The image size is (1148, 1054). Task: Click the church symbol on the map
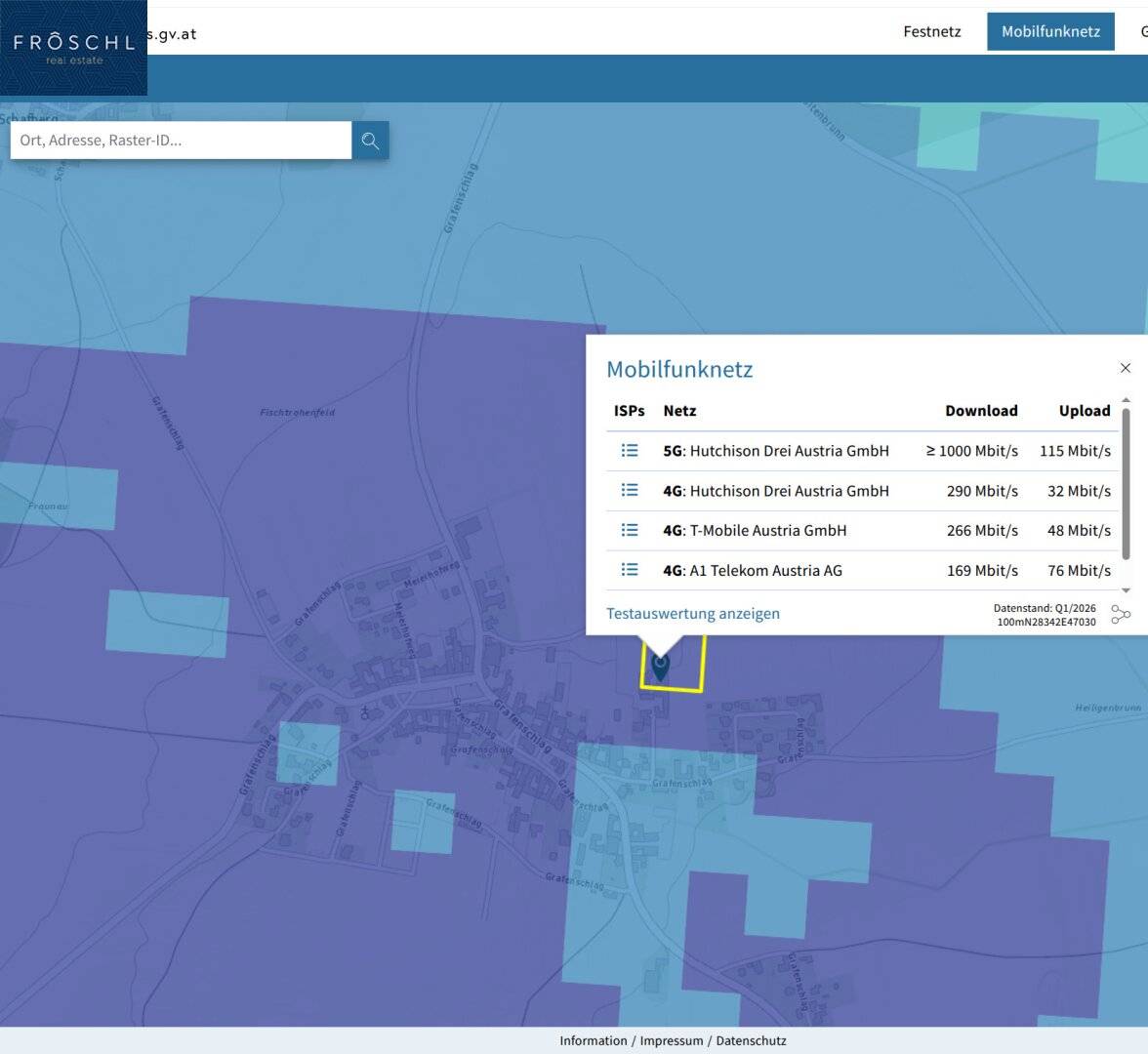click(x=365, y=711)
